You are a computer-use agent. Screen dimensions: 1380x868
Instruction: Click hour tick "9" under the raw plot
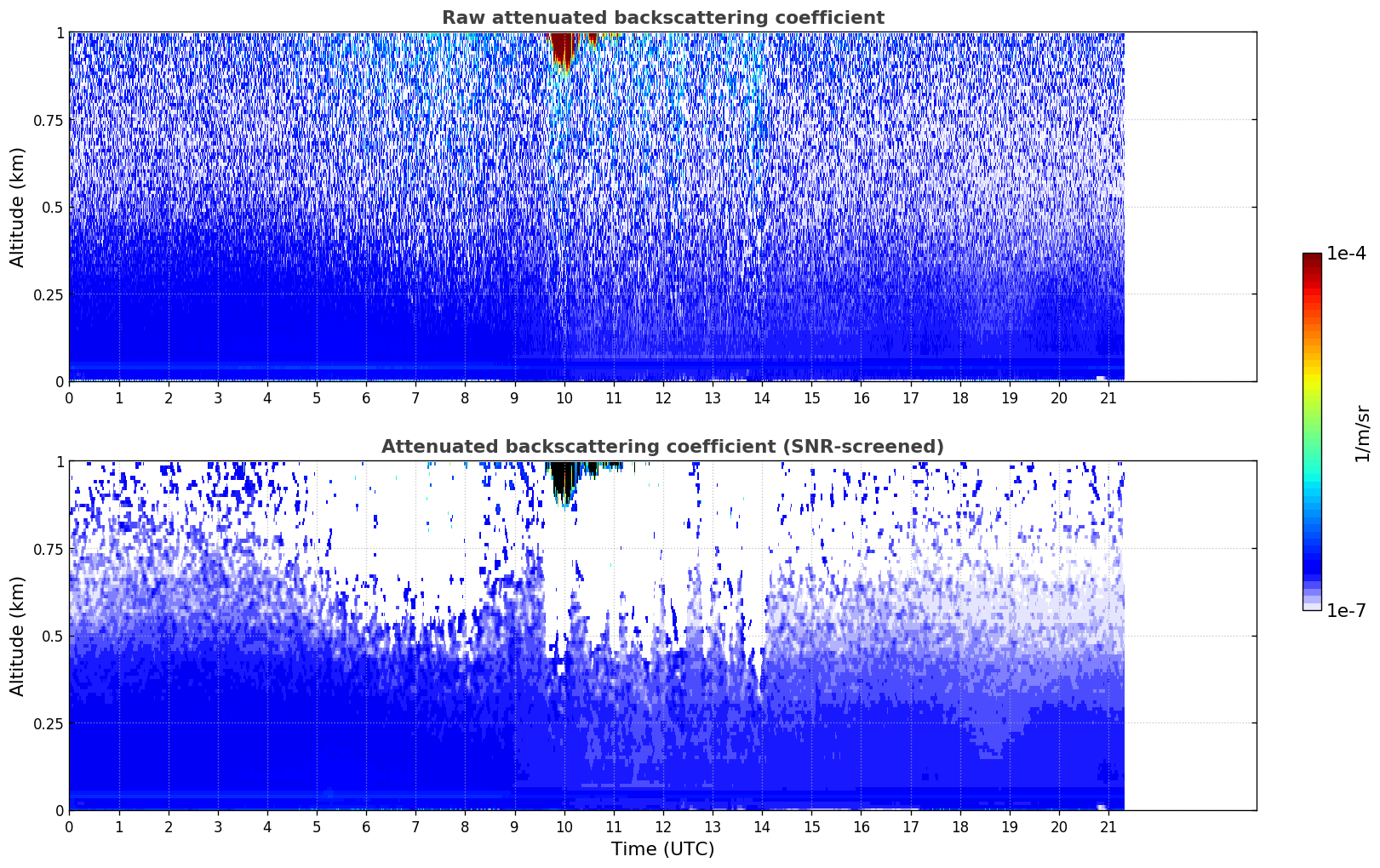pos(514,398)
